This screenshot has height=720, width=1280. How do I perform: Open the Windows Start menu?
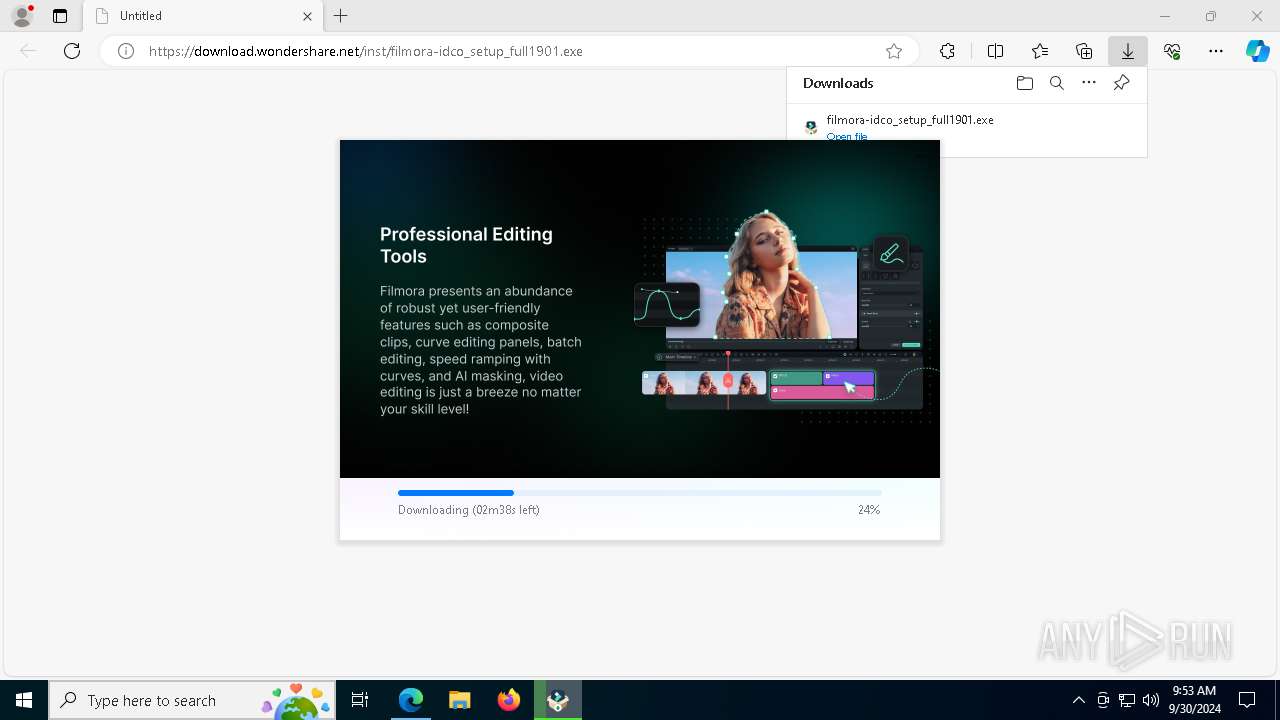click(24, 700)
